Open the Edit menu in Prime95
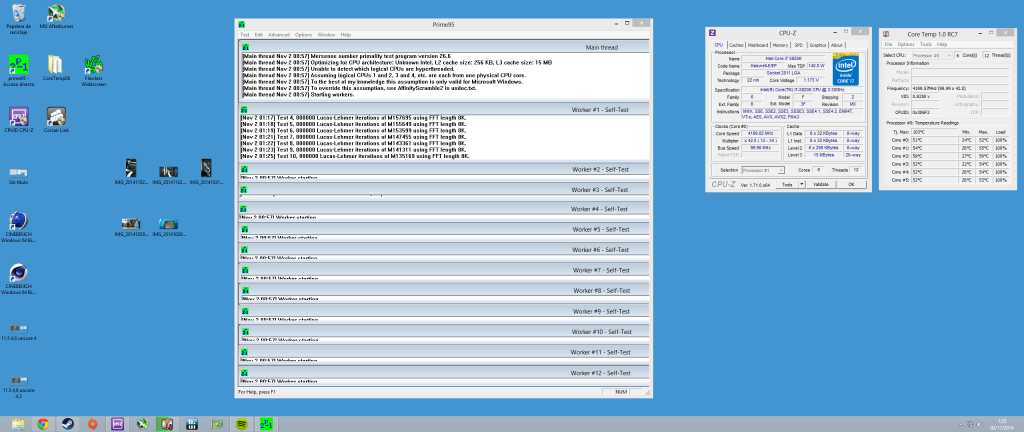 [x=259, y=35]
